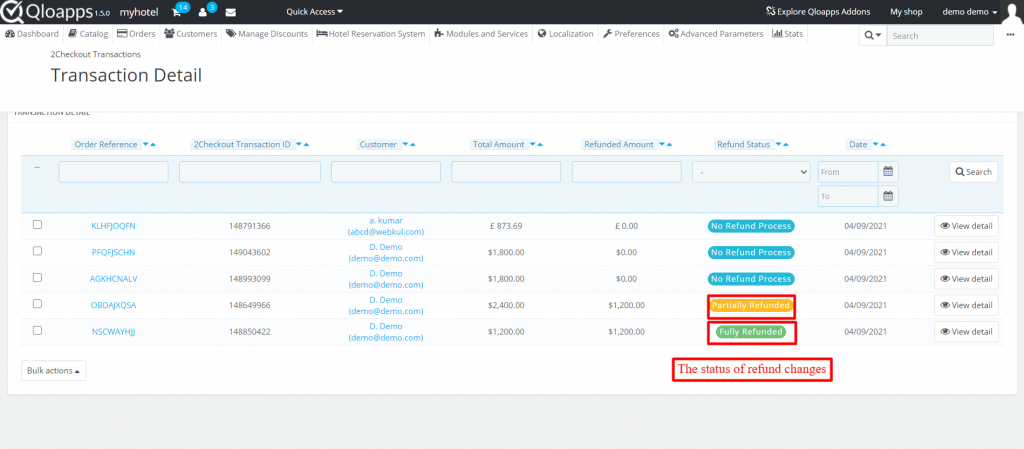The width and height of the screenshot is (1024, 449).
Task: Select checkbox for order OBDAJXQSA
Action: [x=37, y=303]
